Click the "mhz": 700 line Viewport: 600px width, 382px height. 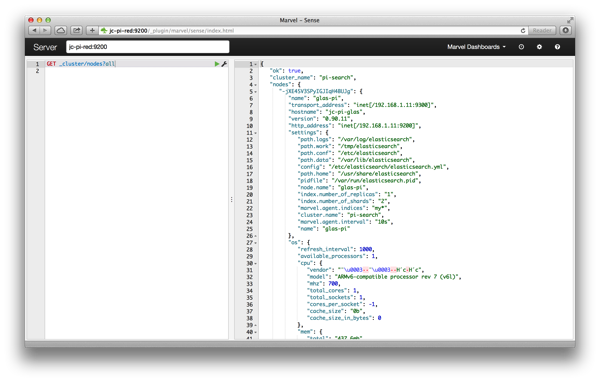pyautogui.click(x=323, y=284)
